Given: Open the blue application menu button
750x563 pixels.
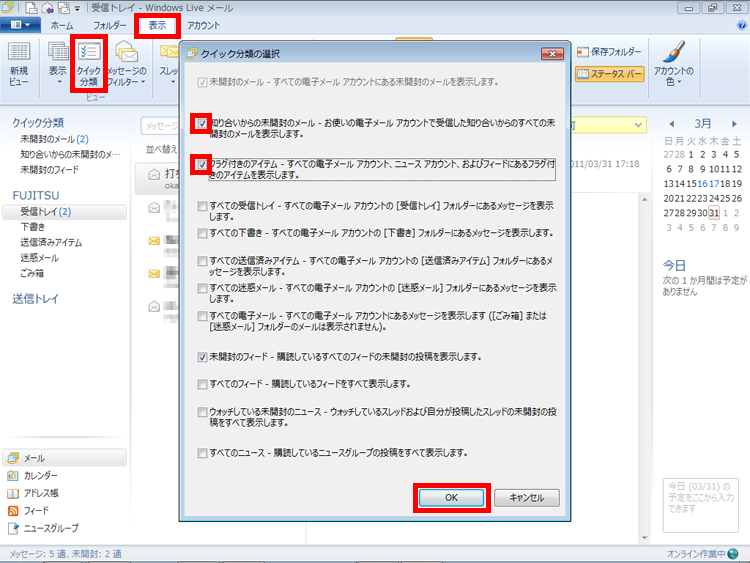Looking at the screenshot, I should coord(20,25).
